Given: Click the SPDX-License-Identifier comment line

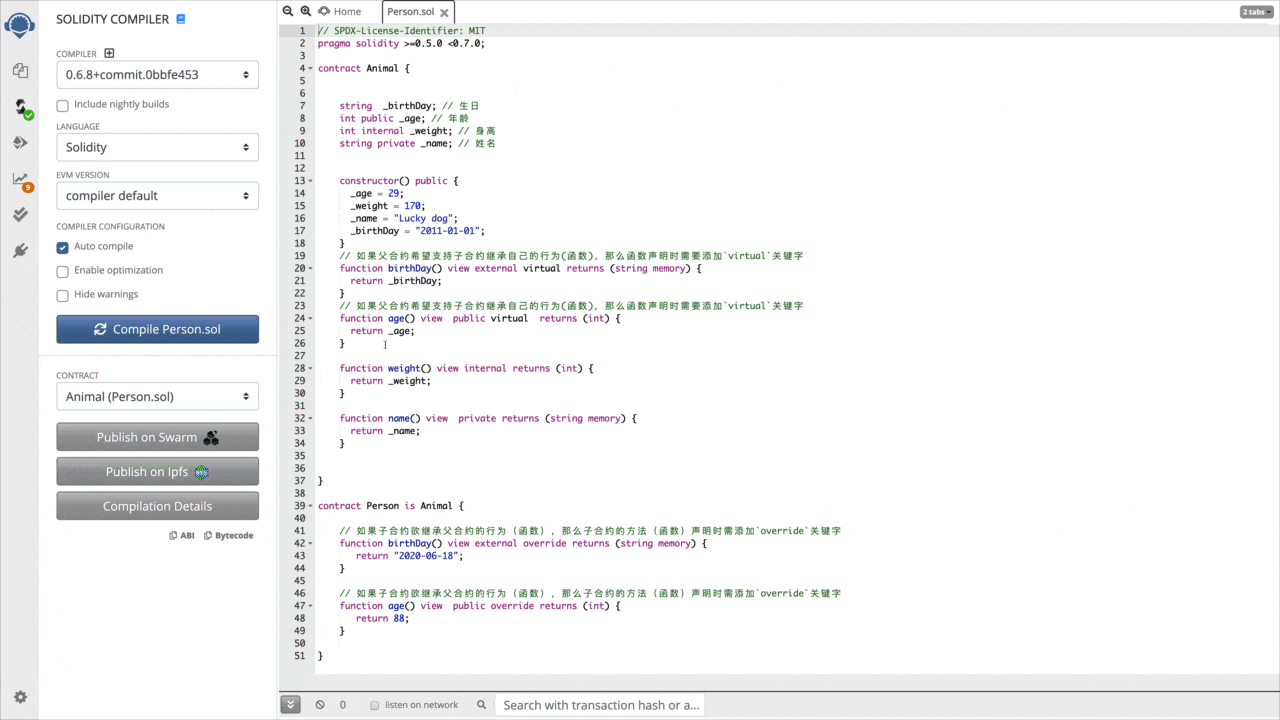Looking at the screenshot, I should (x=401, y=31).
